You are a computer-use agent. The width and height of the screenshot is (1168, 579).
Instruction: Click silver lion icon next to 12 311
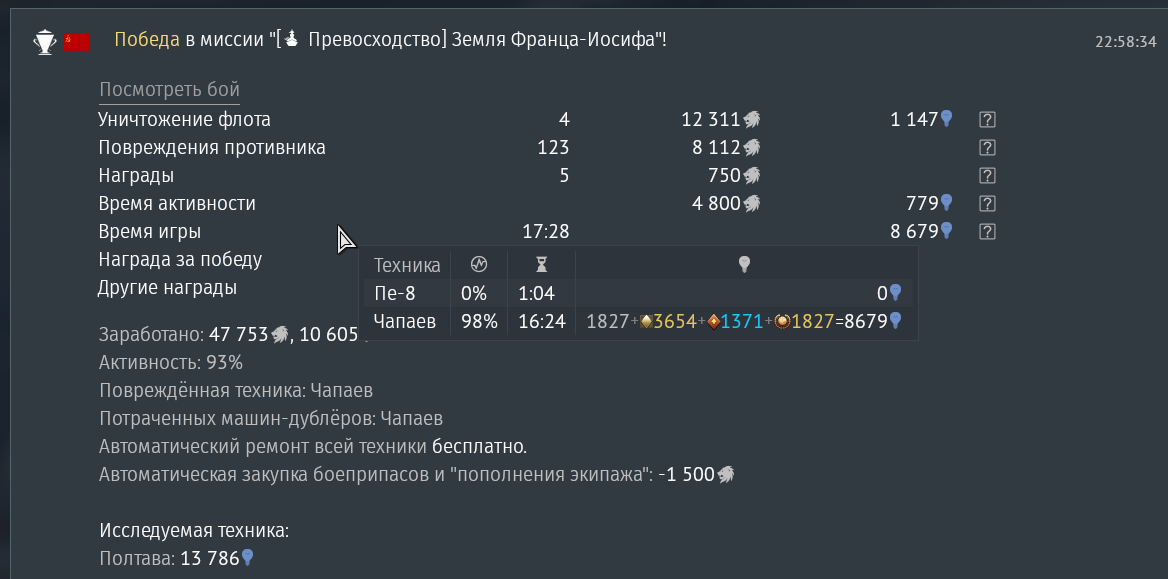point(752,119)
